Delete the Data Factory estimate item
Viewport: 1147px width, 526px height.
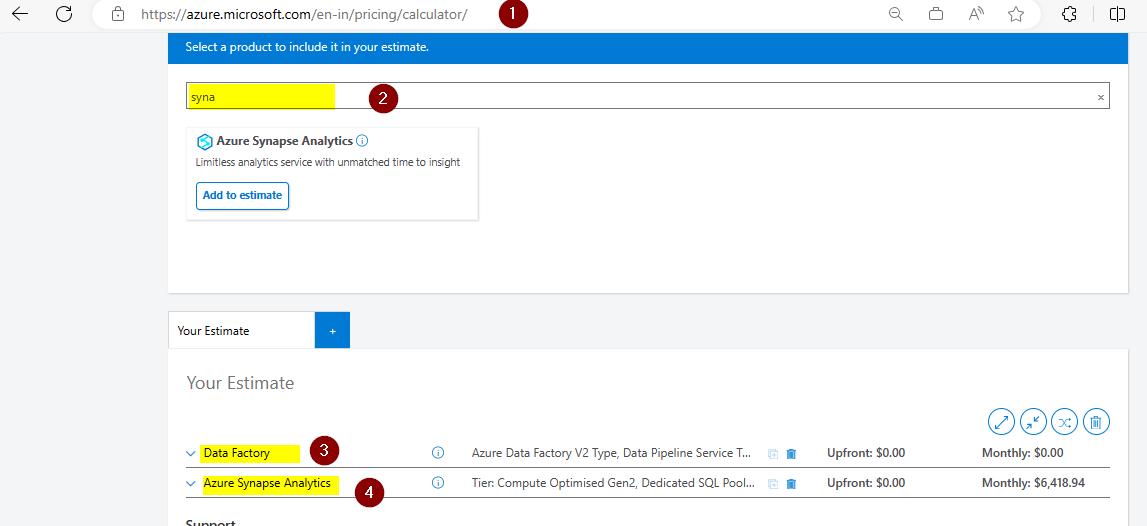coord(791,454)
